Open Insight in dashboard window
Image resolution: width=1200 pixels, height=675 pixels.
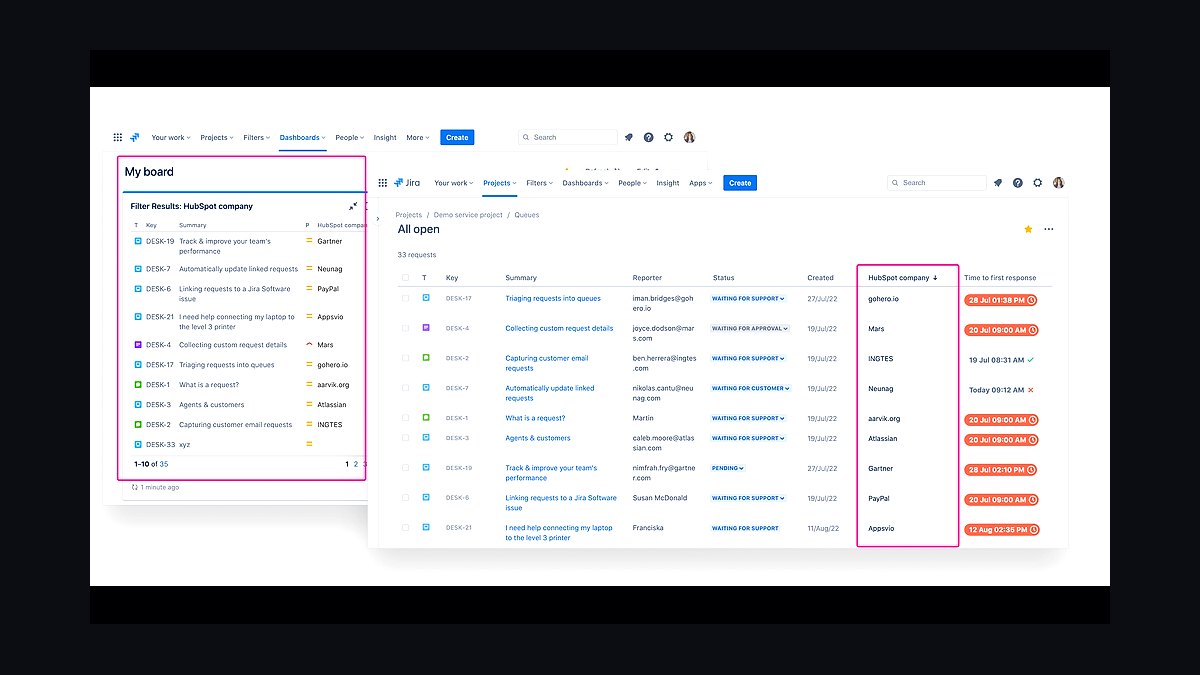[x=385, y=137]
